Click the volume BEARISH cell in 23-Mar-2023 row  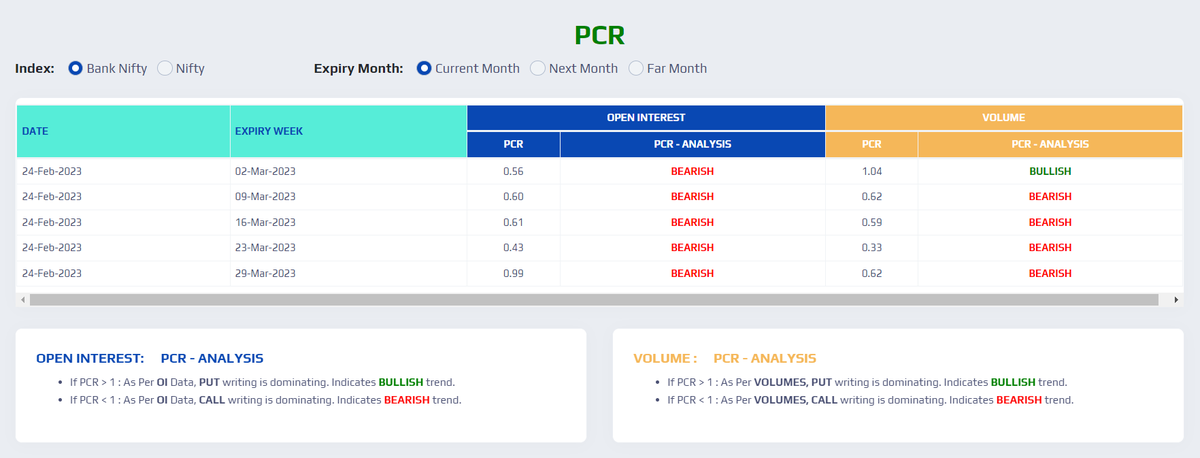point(1050,248)
